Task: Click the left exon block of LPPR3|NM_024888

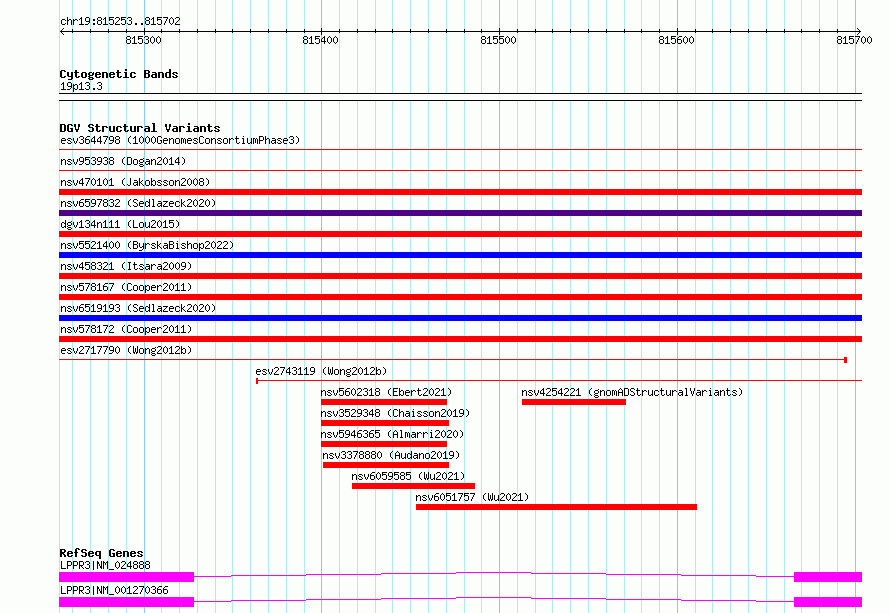Action: click(127, 577)
